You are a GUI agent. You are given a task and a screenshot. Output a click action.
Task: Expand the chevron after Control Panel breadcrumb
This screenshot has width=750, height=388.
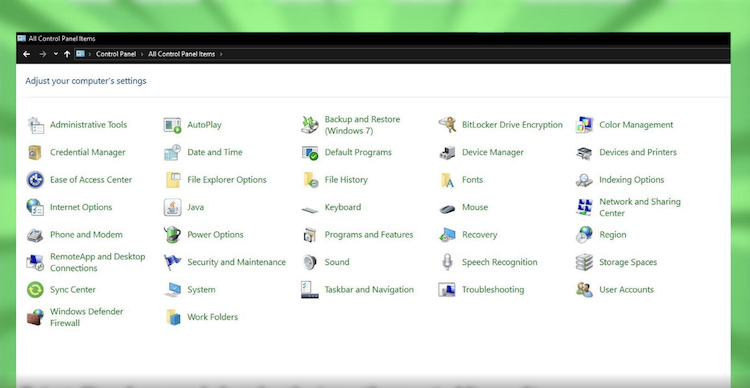(x=142, y=54)
